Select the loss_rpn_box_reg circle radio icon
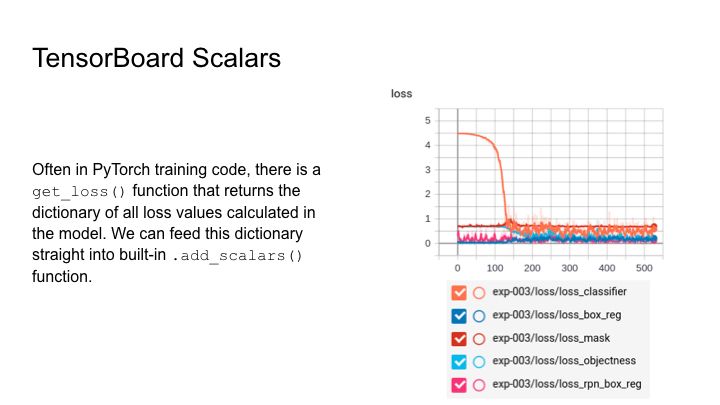This screenshot has height=405, width=720. (x=479, y=385)
